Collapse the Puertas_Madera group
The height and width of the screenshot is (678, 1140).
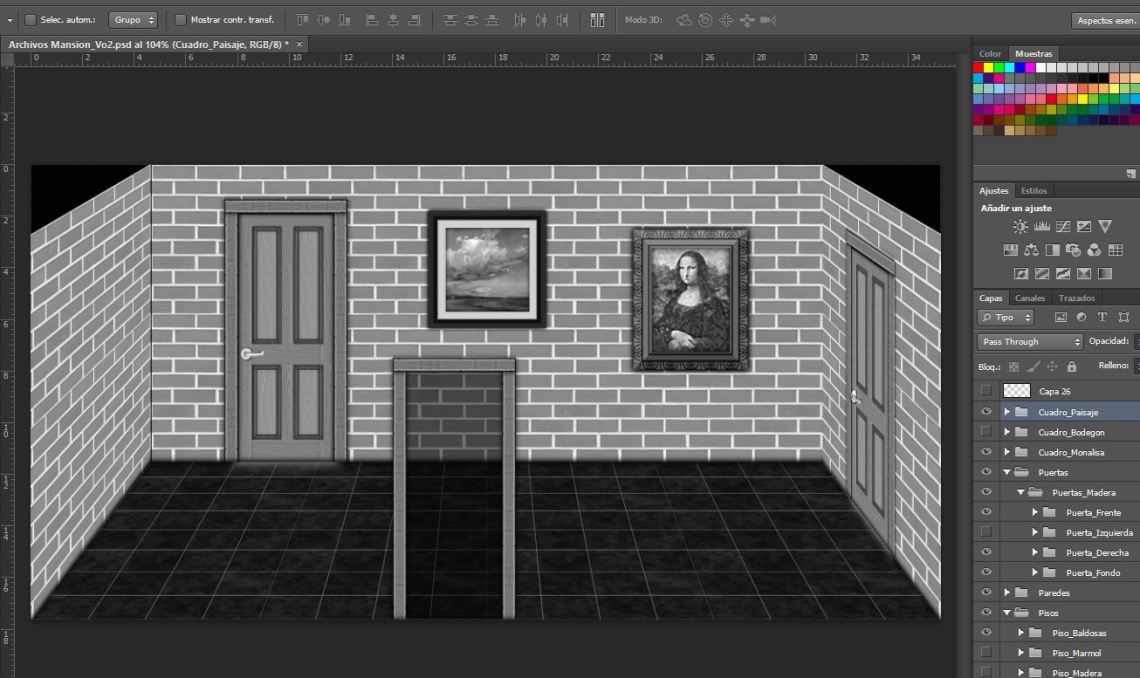[1021, 493]
